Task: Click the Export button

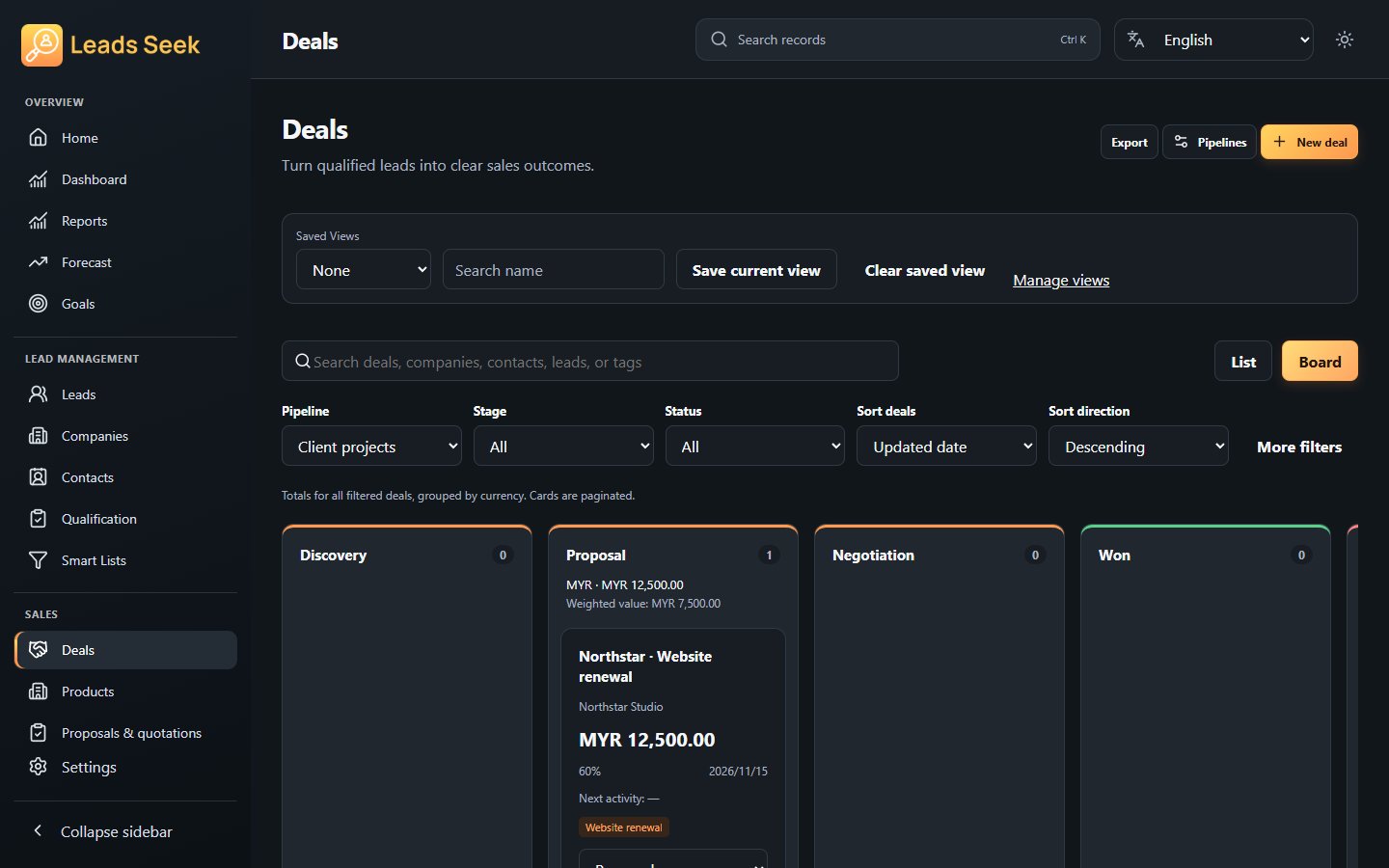Action: pos(1130,142)
